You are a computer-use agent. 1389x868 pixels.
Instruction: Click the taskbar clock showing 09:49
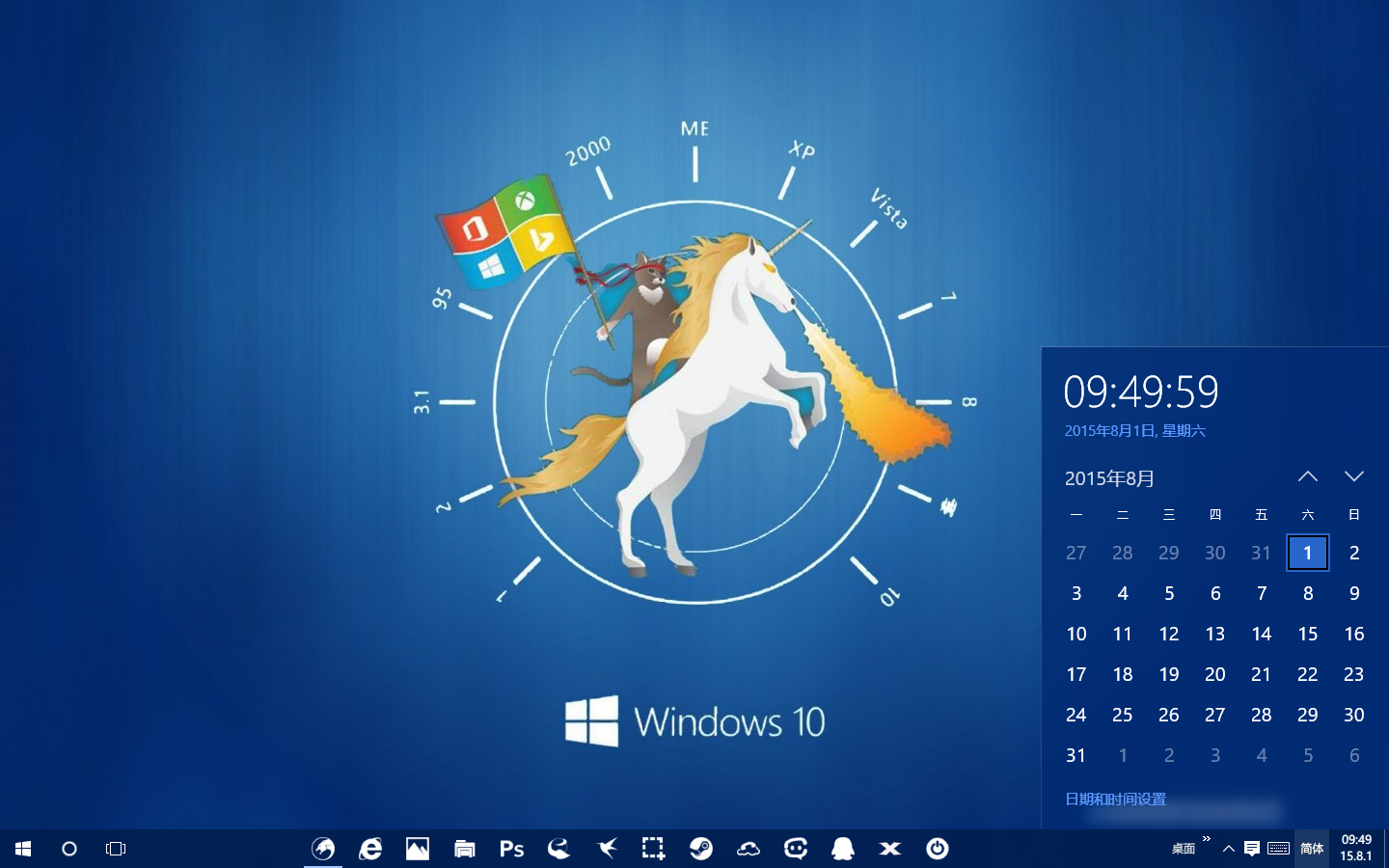coord(1356,848)
